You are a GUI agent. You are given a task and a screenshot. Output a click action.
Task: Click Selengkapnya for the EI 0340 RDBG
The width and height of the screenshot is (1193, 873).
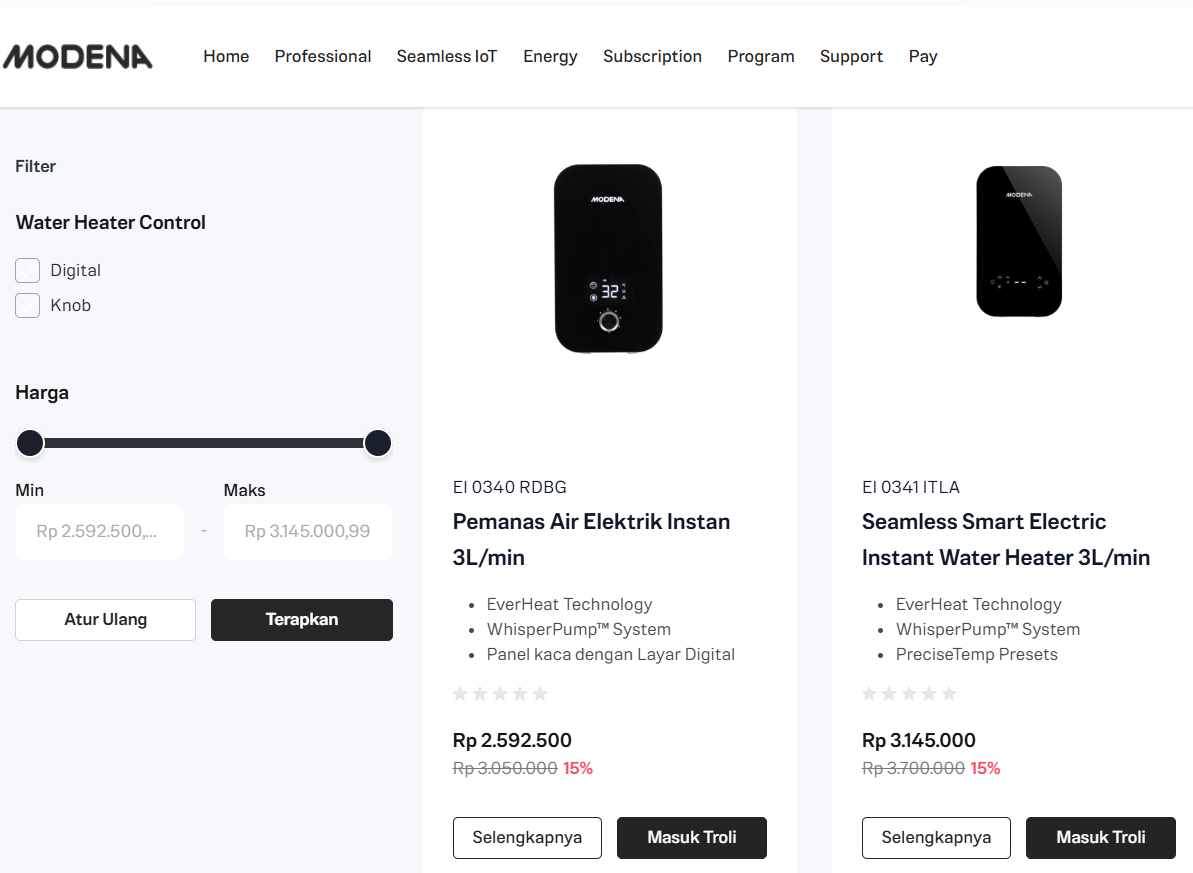[x=527, y=837]
